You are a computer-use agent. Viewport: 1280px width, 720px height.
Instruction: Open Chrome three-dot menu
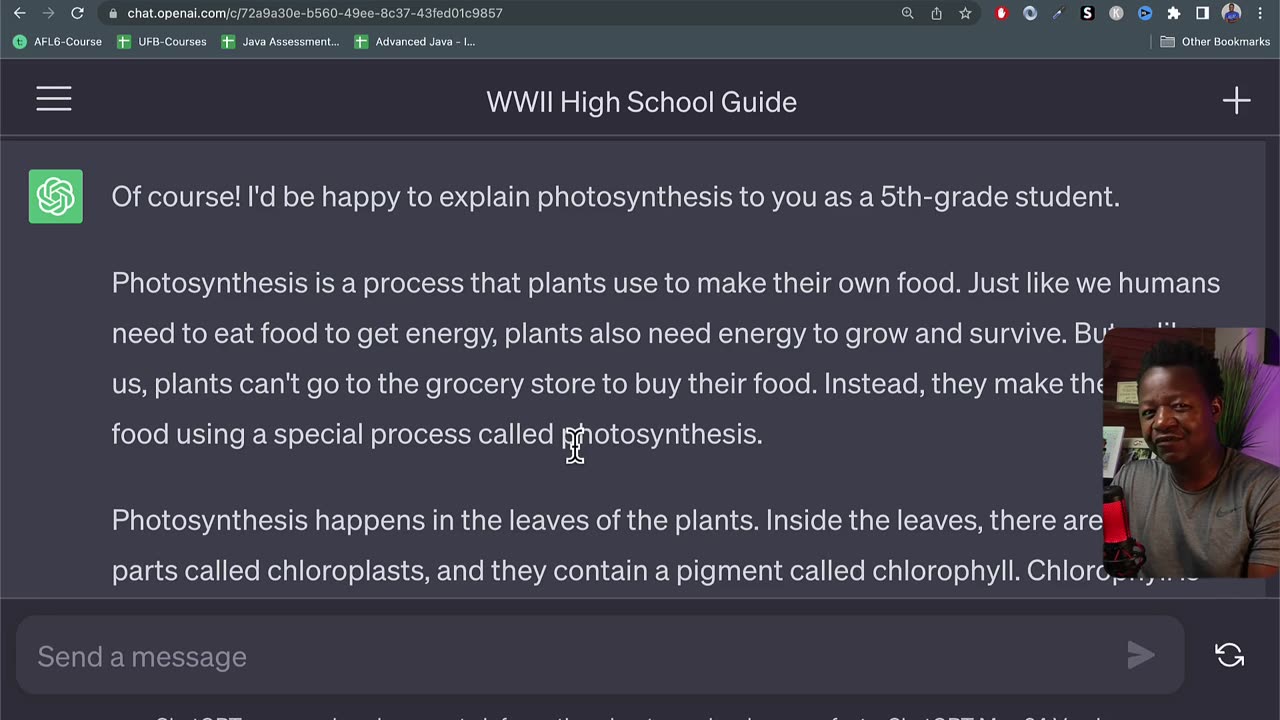point(1259,13)
